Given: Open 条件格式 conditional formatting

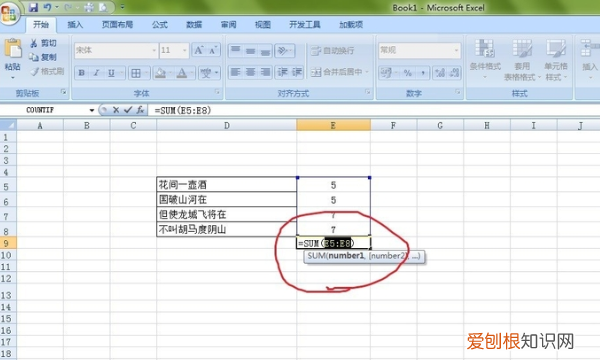Looking at the screenshot, I should [485, 59].
